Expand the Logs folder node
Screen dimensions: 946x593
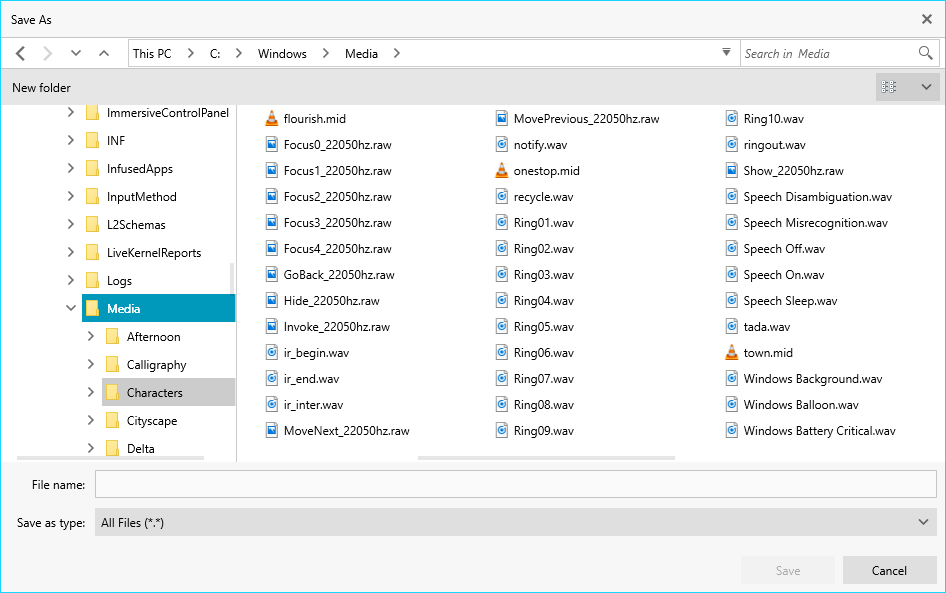pos(71,279)
